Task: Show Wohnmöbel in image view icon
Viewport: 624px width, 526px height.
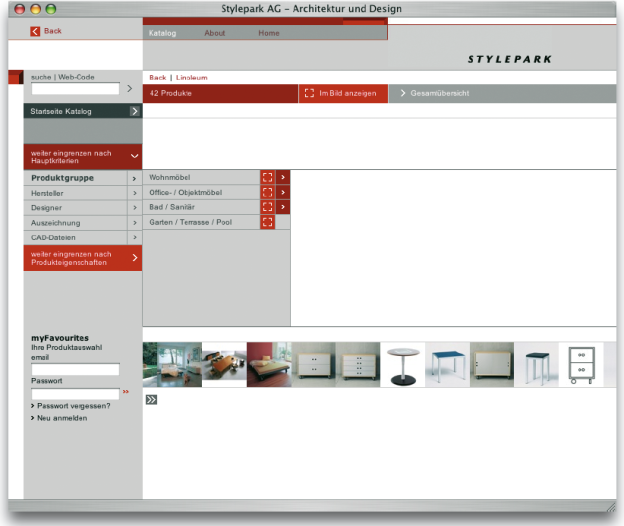Action: click(268, 177)
